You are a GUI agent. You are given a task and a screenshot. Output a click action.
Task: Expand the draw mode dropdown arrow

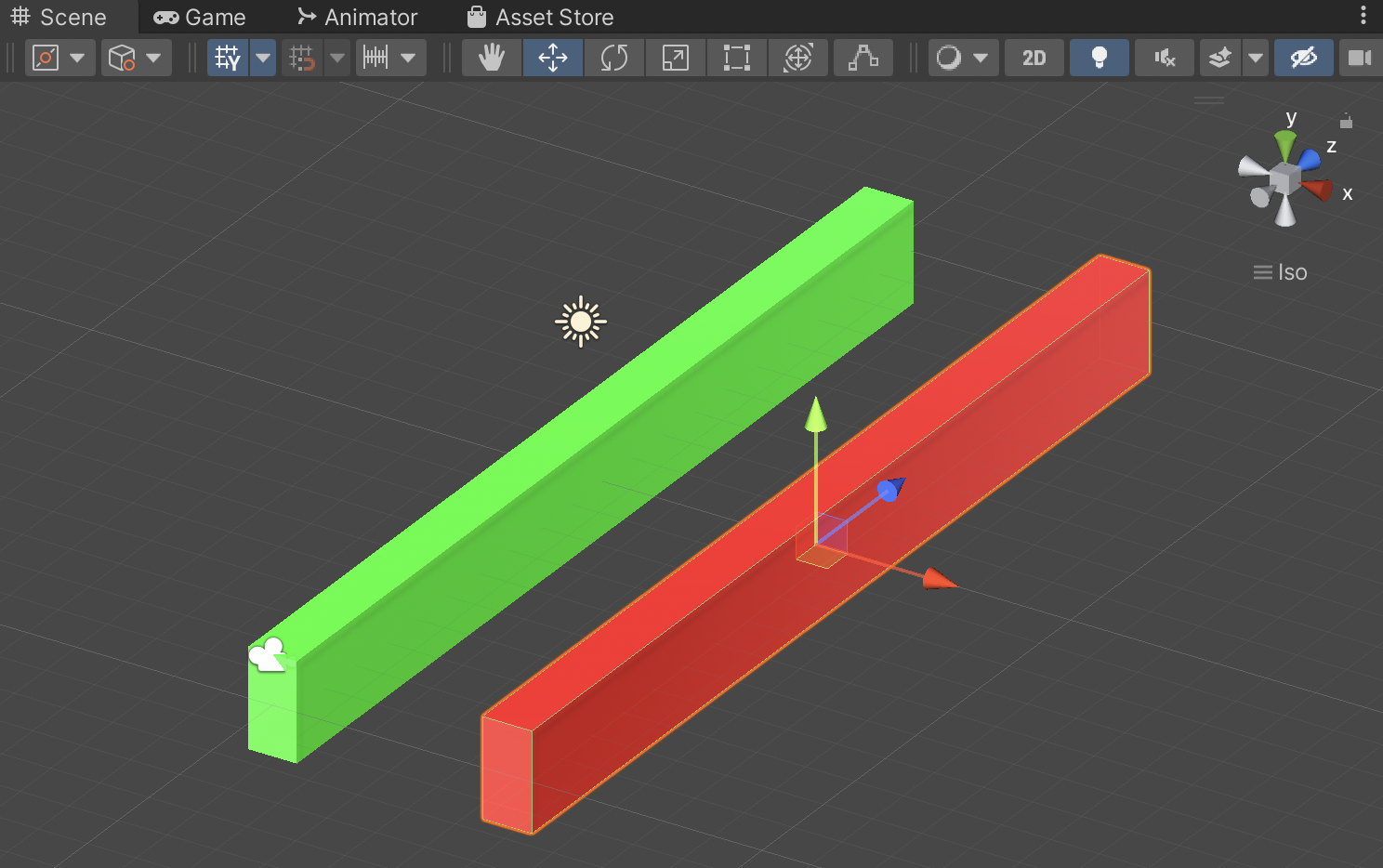click(x=981, y=58)
